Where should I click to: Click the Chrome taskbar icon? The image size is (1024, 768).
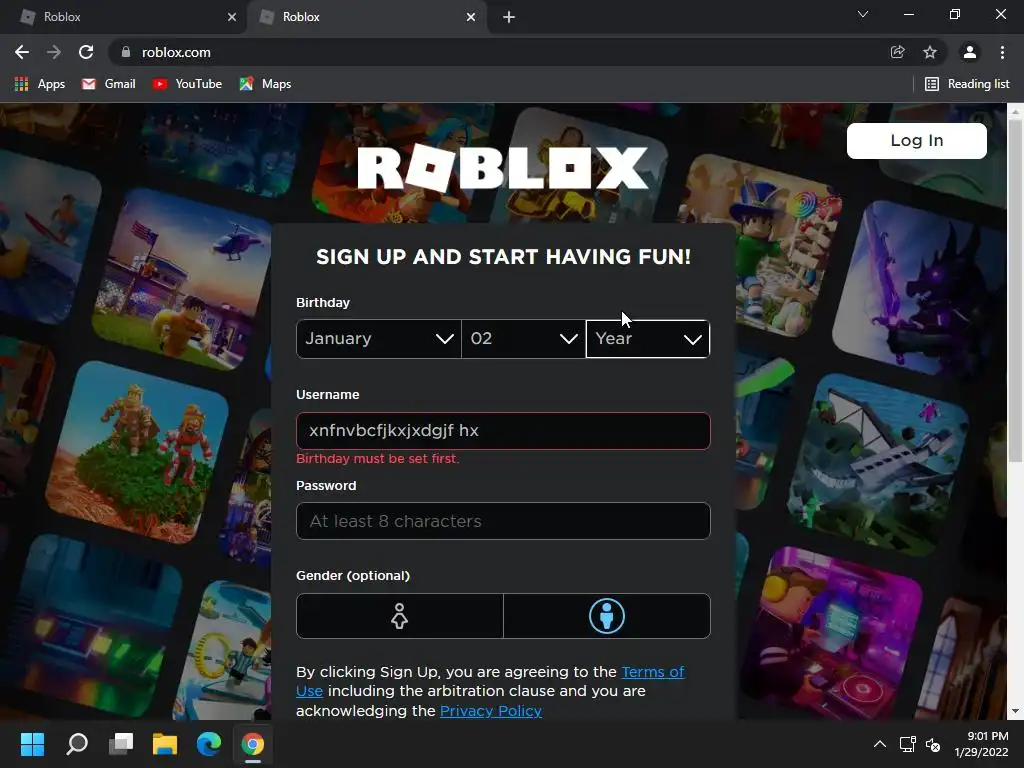pos(253,744)
